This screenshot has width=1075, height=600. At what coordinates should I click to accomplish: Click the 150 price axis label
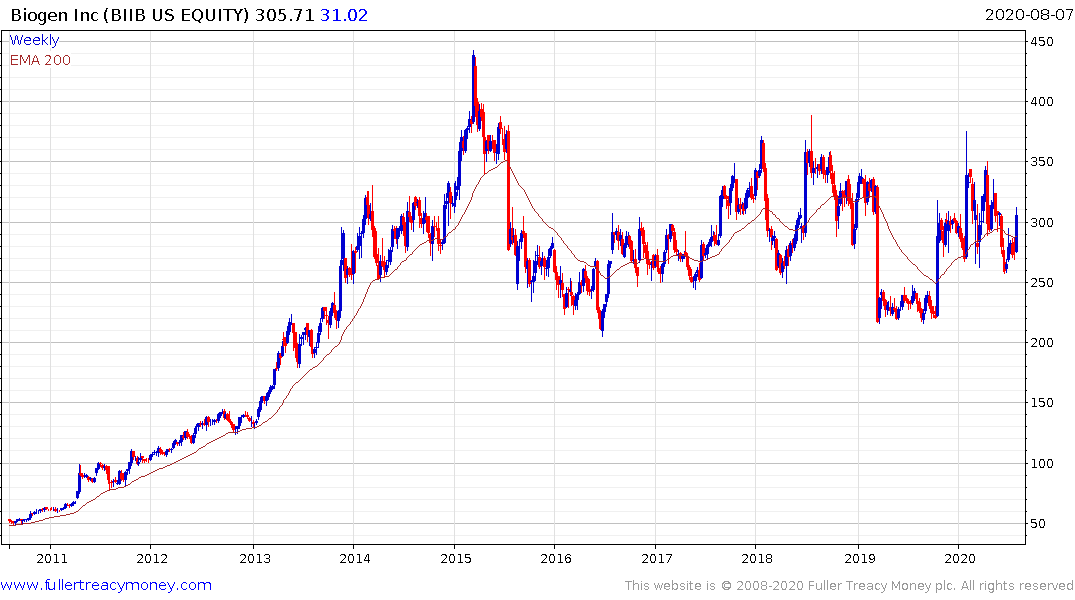(x=1041, y=403)
